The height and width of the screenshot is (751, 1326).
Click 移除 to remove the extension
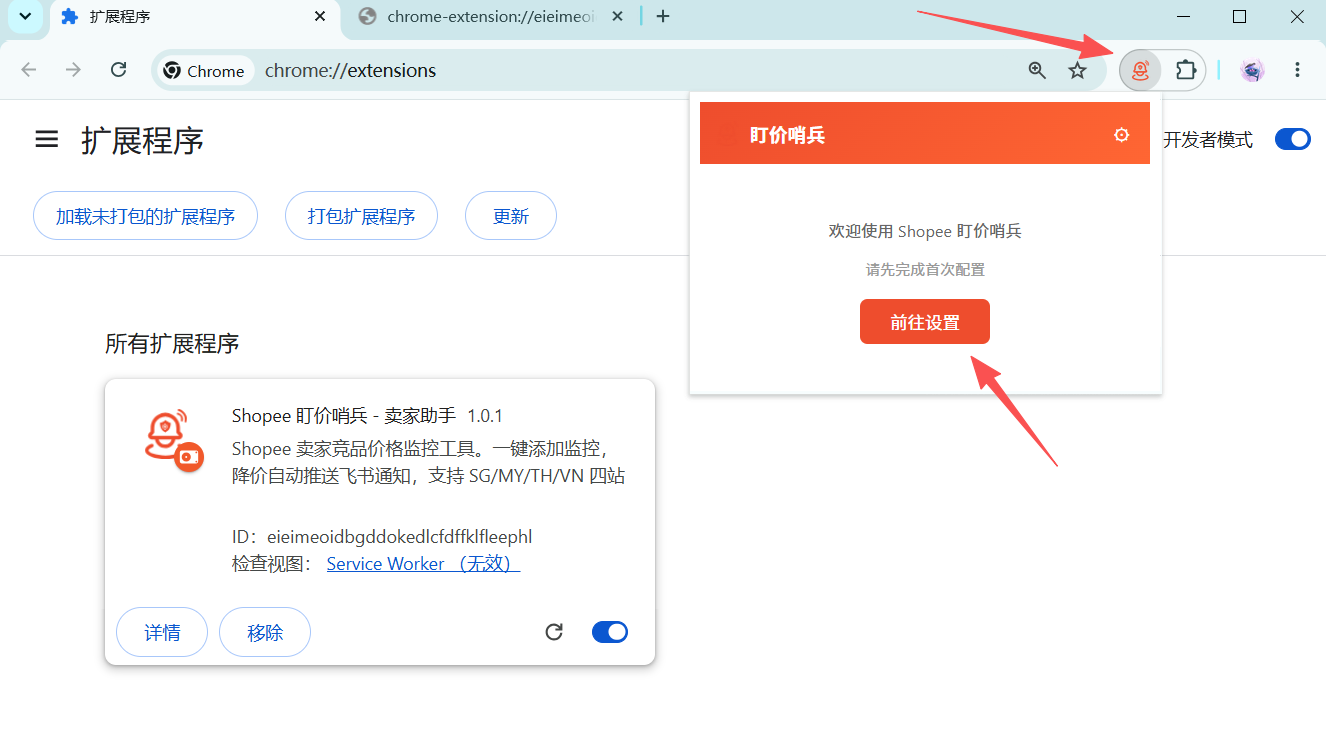tap(265, 632)
